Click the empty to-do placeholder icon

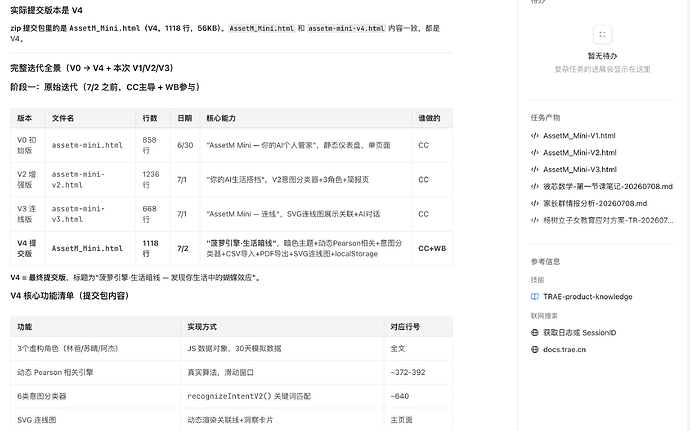point(602,35)
